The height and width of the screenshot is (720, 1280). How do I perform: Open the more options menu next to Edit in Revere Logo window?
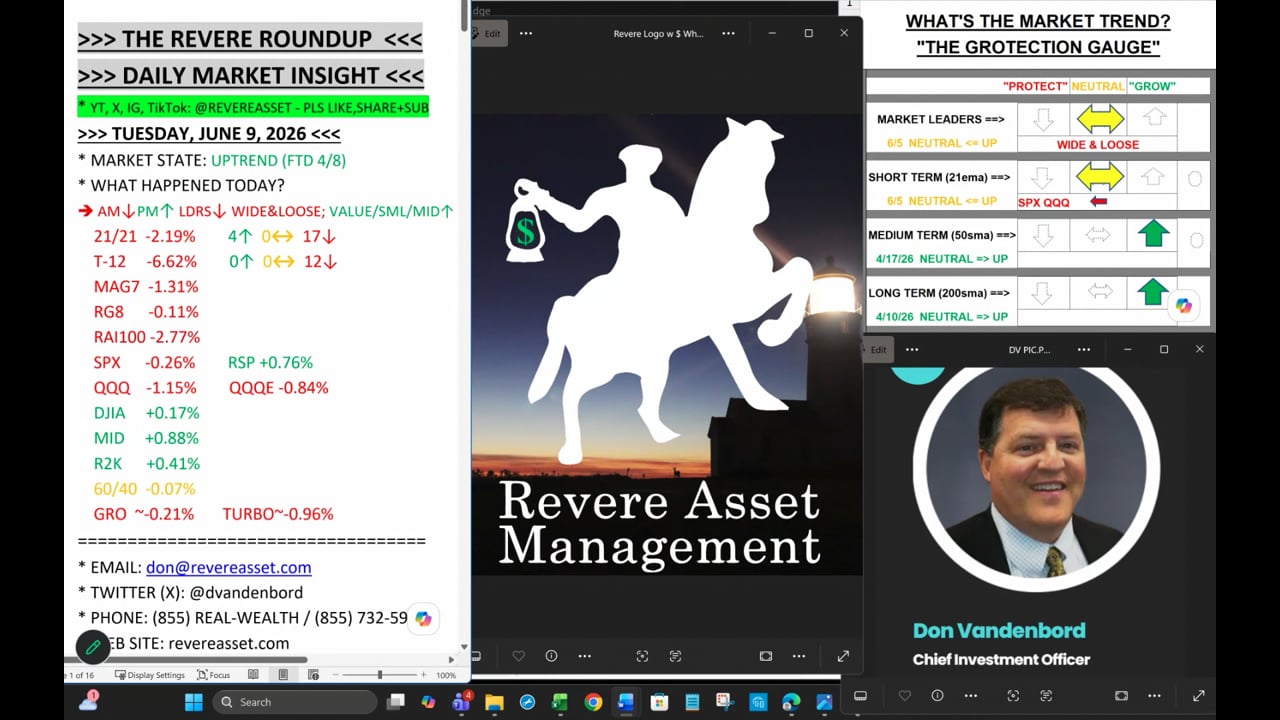(x=526, y=33)
